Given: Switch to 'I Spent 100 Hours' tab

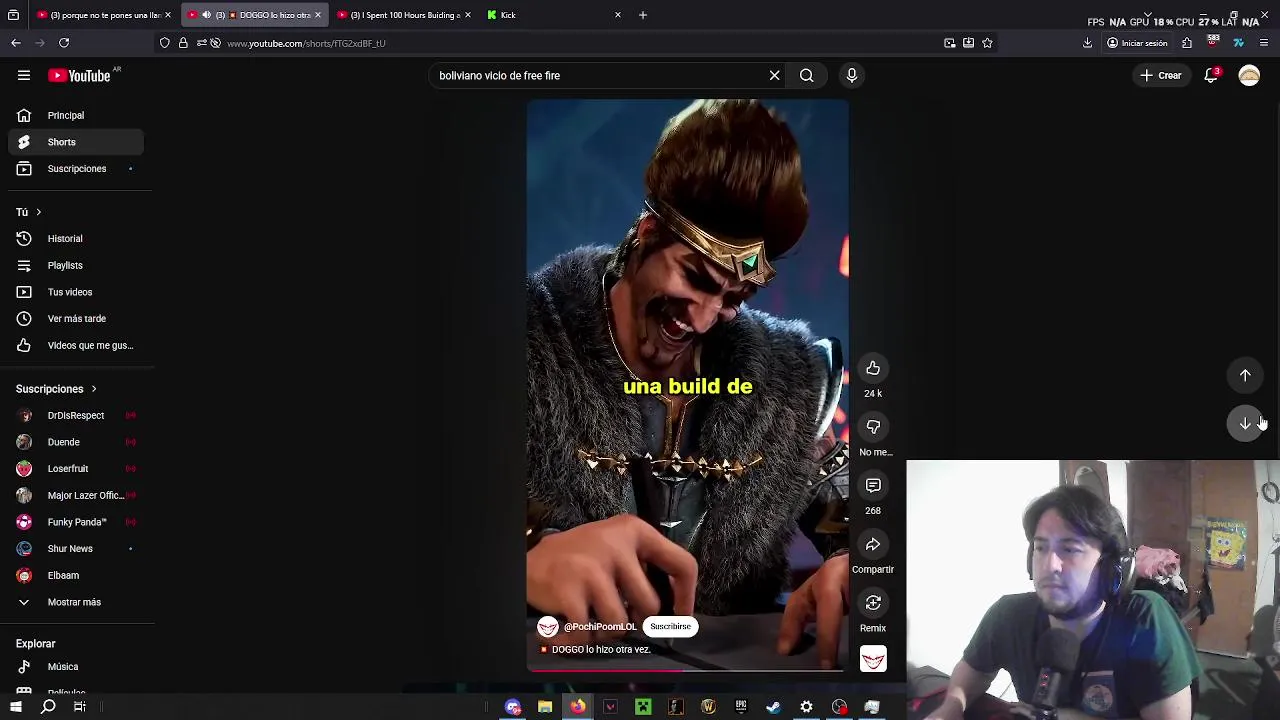Looking at the screenshot, I should tap(402, 15).
